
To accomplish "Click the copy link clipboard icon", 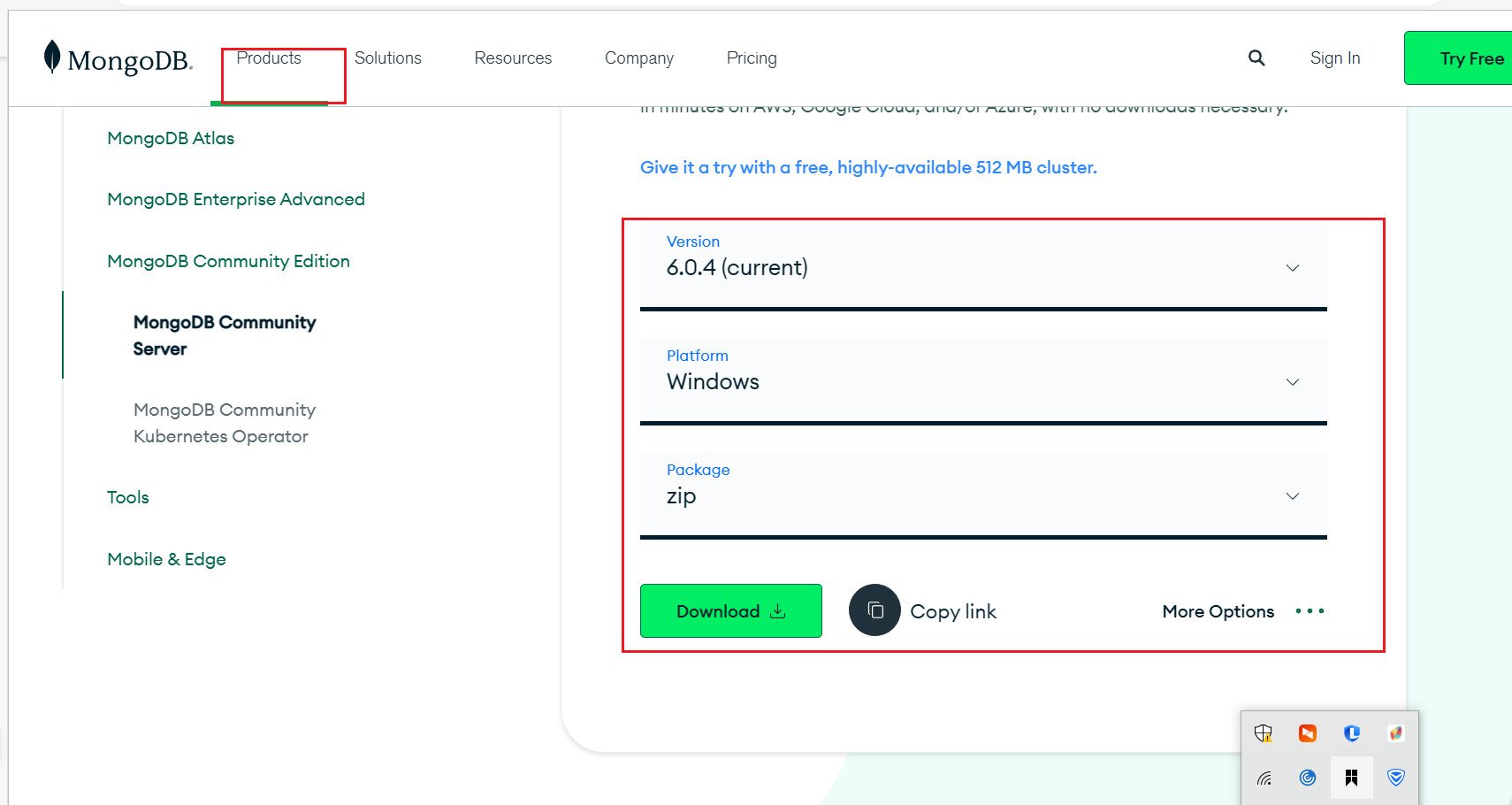I will 874,610.
